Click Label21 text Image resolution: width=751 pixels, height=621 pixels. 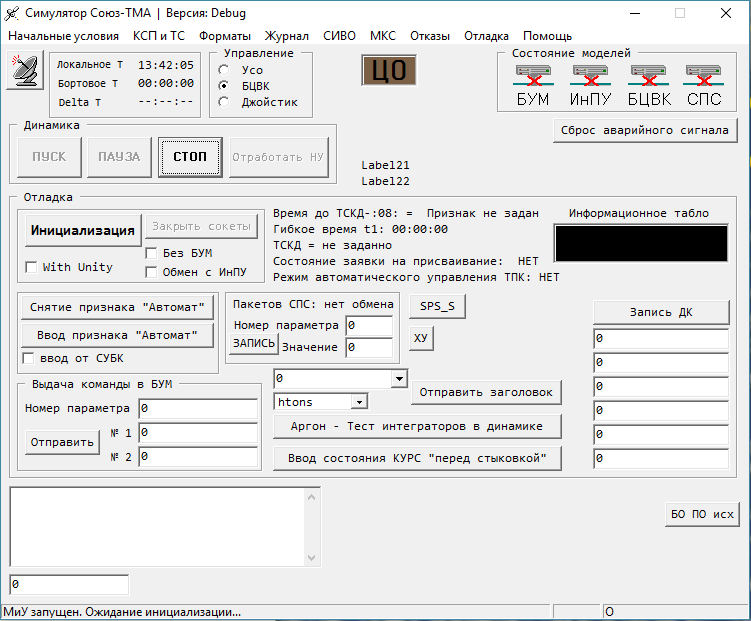pyautogui.click(x=385, y=165)
